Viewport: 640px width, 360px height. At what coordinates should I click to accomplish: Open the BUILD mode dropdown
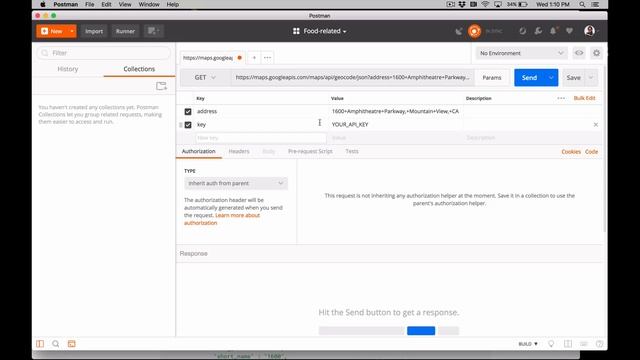click(x=528, y=344)
